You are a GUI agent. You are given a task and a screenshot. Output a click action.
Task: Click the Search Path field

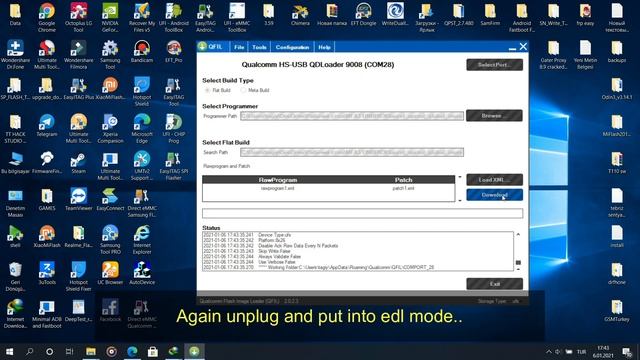(352, 152)
